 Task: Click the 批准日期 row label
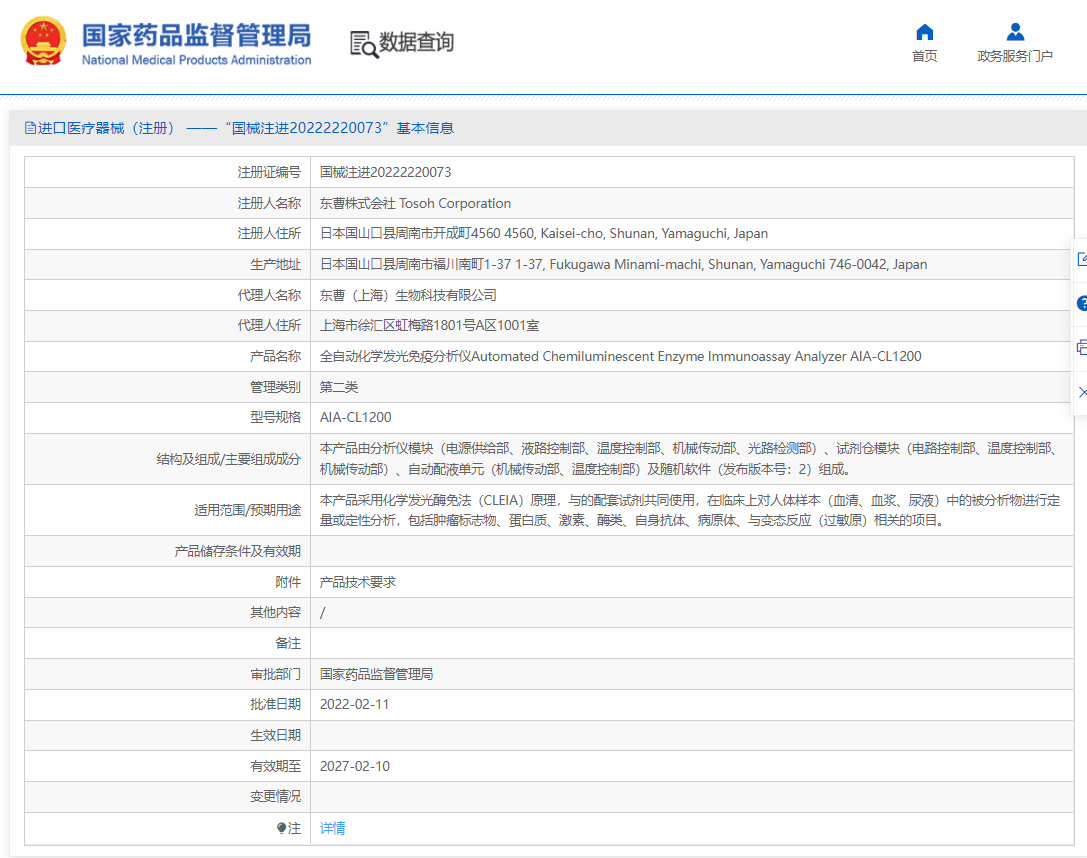[275, 704]
